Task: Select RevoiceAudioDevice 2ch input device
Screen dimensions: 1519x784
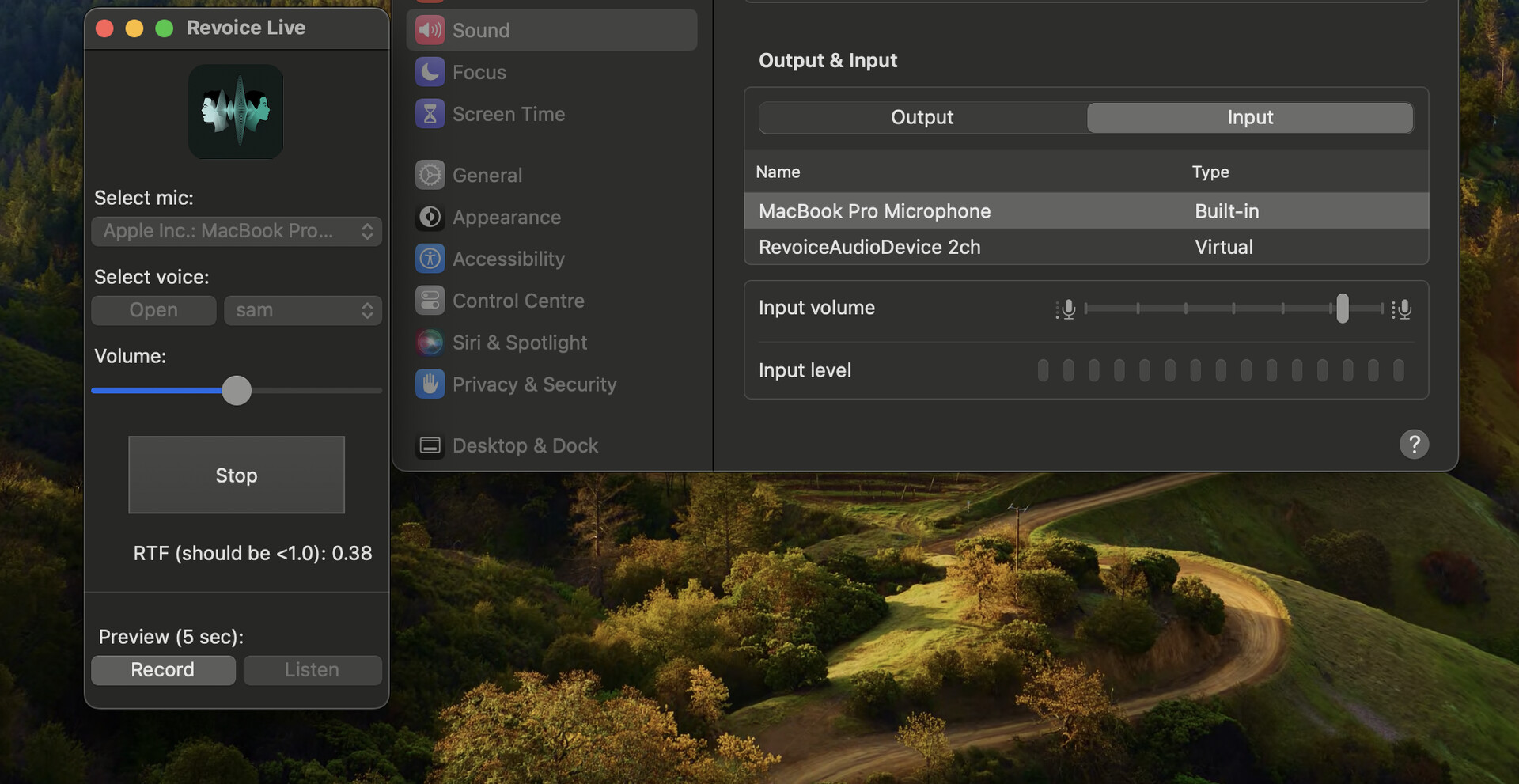Action: [x=1086, y=247]
